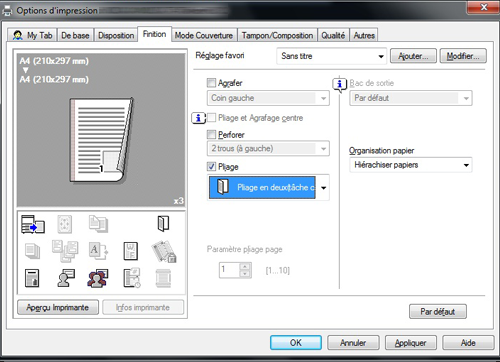
Task: Click the Paramètre pliage page number field
Action: 230,270
